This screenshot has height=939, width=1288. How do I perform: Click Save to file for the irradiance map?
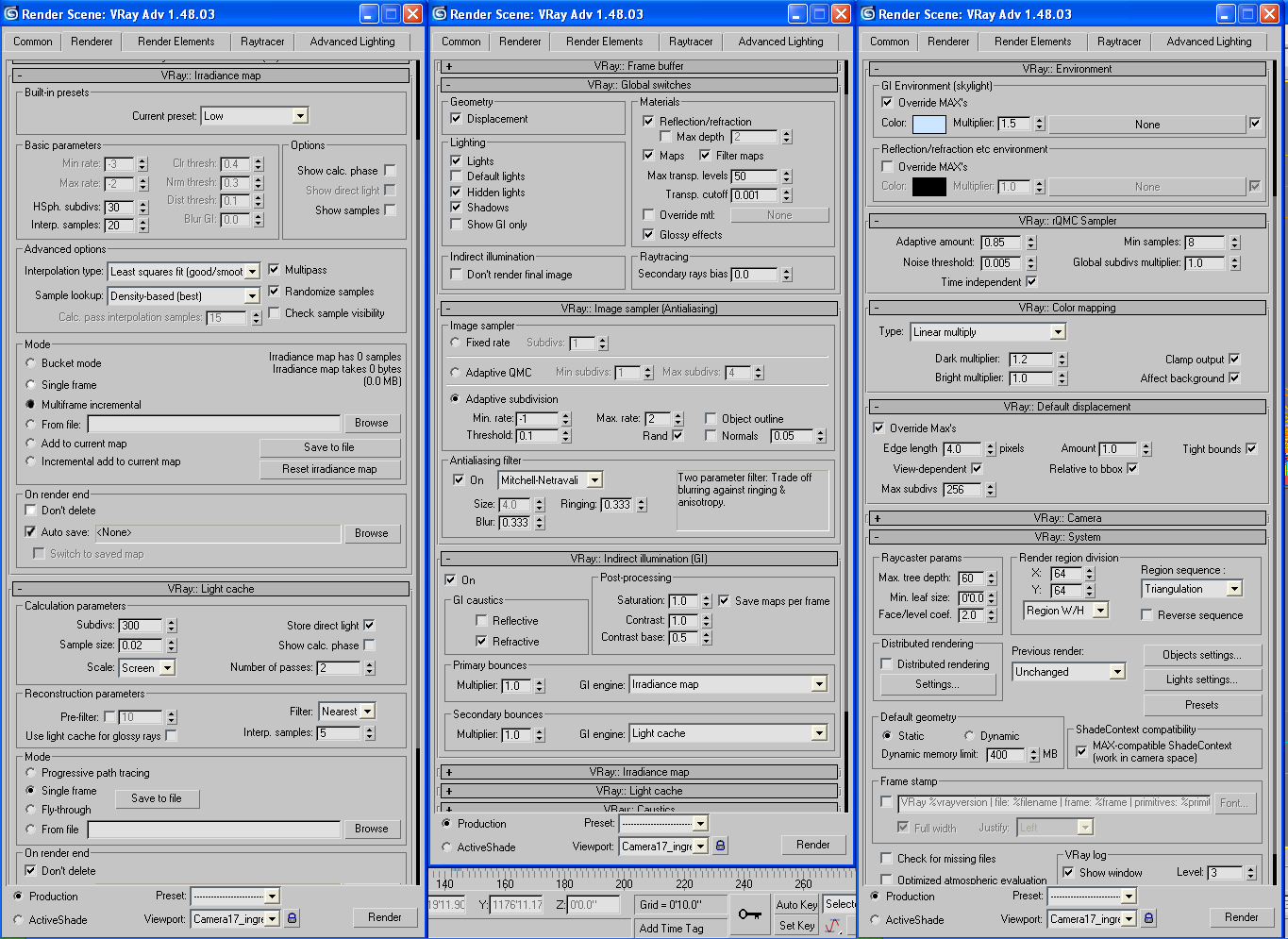click(329, 447)
